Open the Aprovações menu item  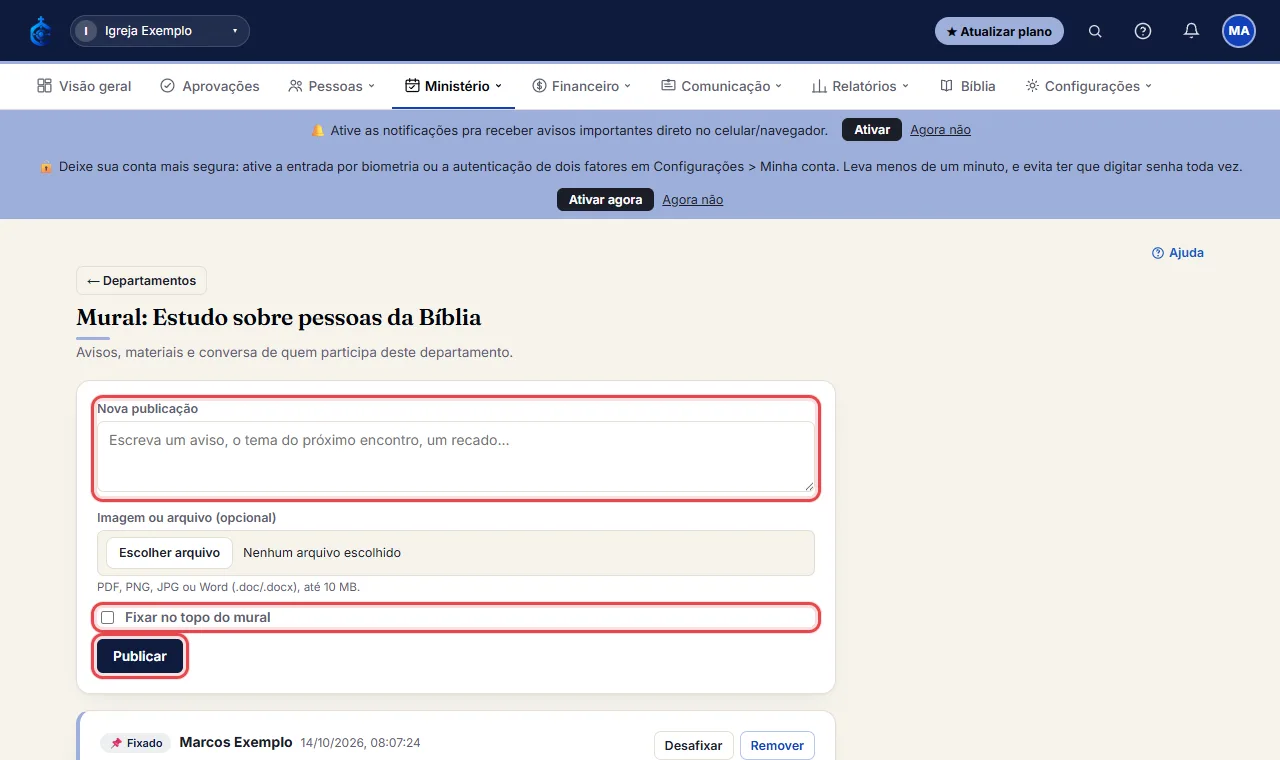(210, 86)
